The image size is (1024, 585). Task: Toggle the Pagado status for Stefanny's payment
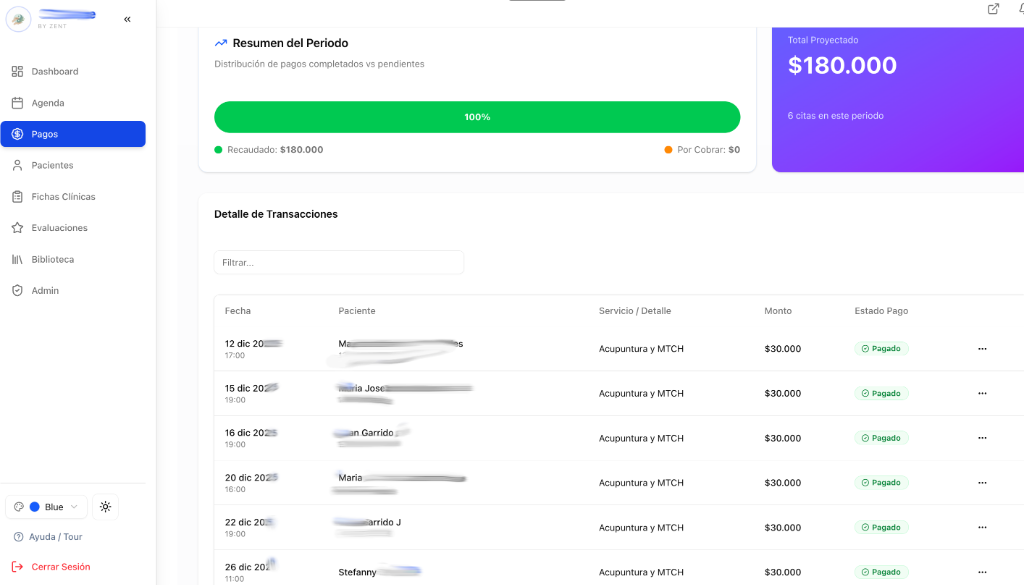881,572
